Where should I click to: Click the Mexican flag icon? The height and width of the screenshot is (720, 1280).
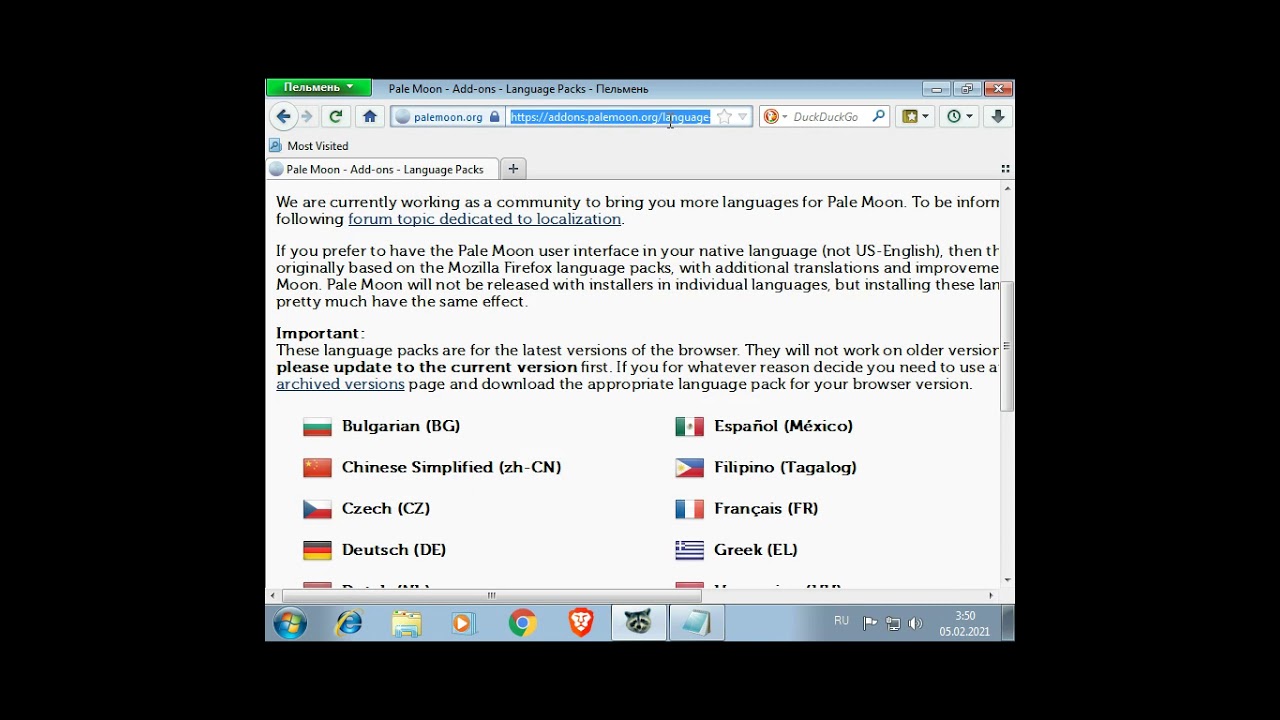pos(689,427)
